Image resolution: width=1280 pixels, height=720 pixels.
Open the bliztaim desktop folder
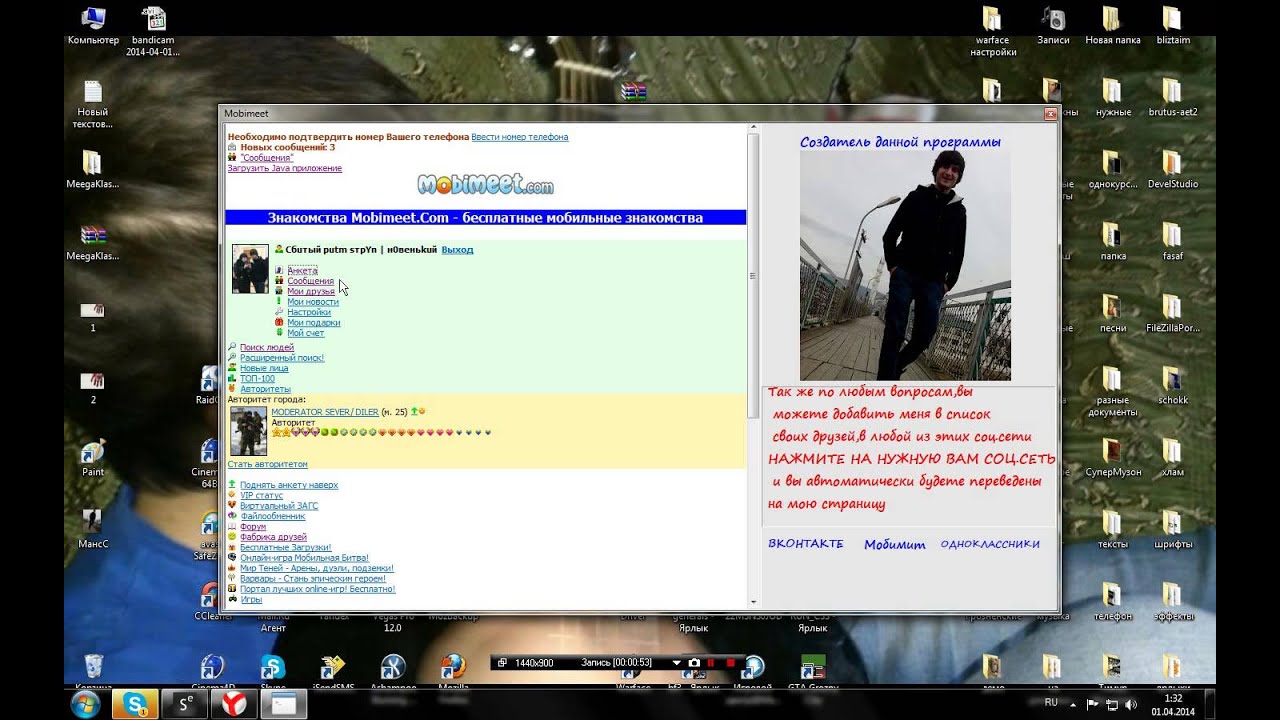[x=1173, y=26]
